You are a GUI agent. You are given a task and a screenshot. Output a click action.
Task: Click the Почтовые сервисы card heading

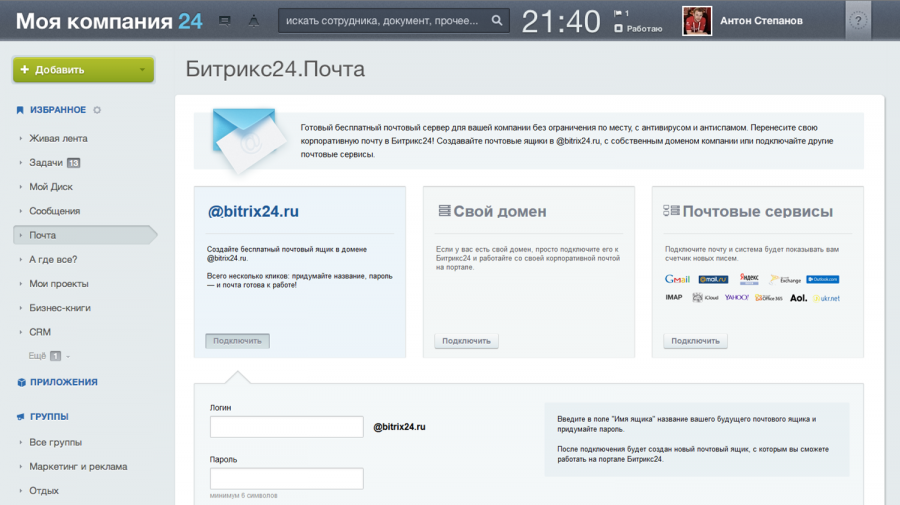[758, 211]
